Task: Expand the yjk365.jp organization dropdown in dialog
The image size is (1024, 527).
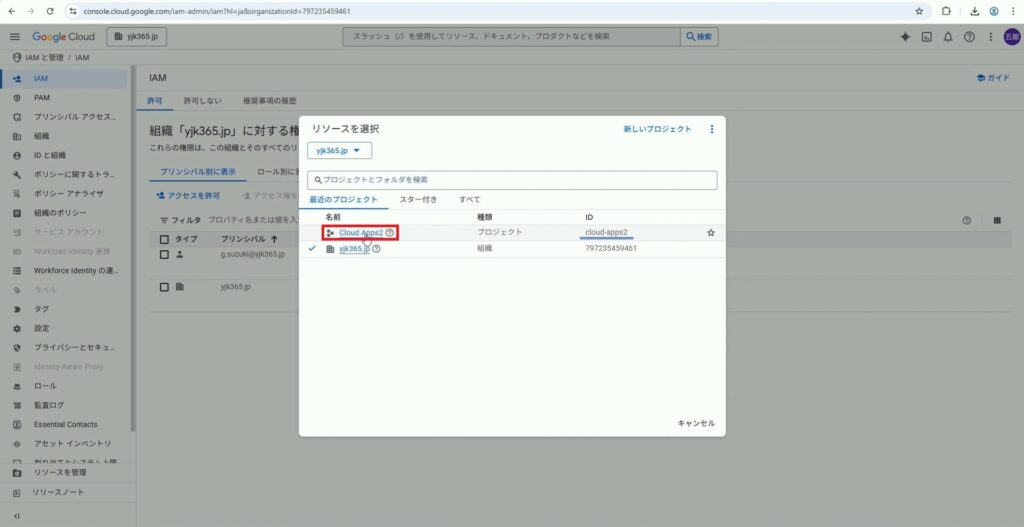Action: (x=339, y=151)
